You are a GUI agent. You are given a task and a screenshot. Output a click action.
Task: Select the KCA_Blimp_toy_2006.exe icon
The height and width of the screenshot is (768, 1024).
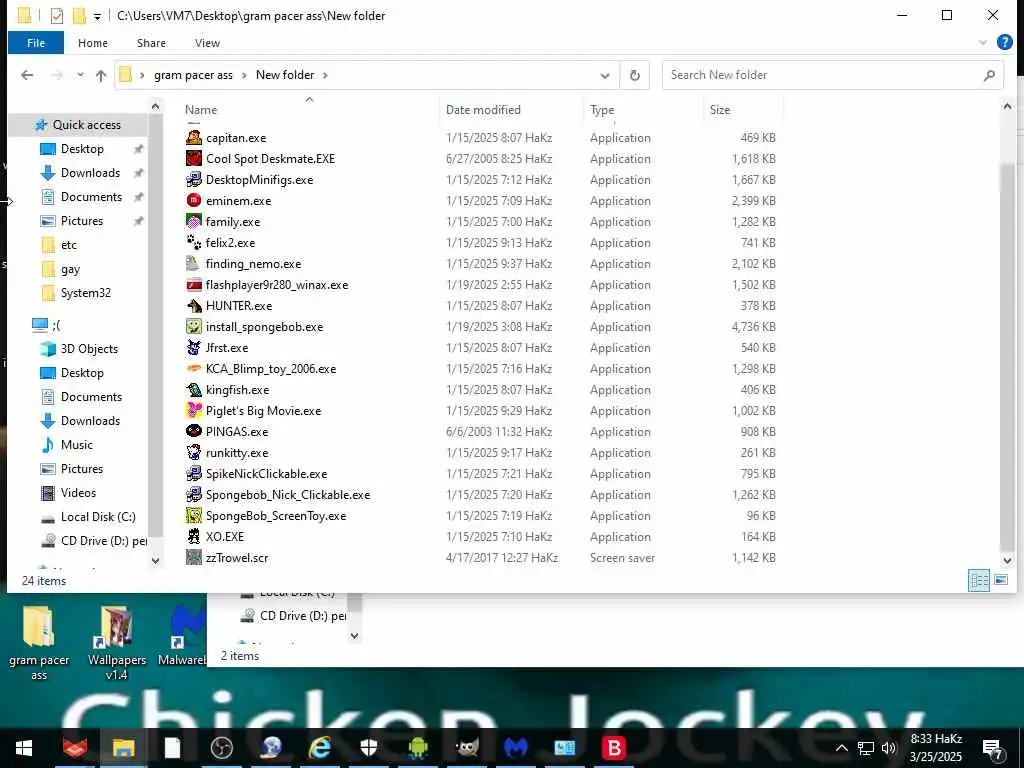193,368
